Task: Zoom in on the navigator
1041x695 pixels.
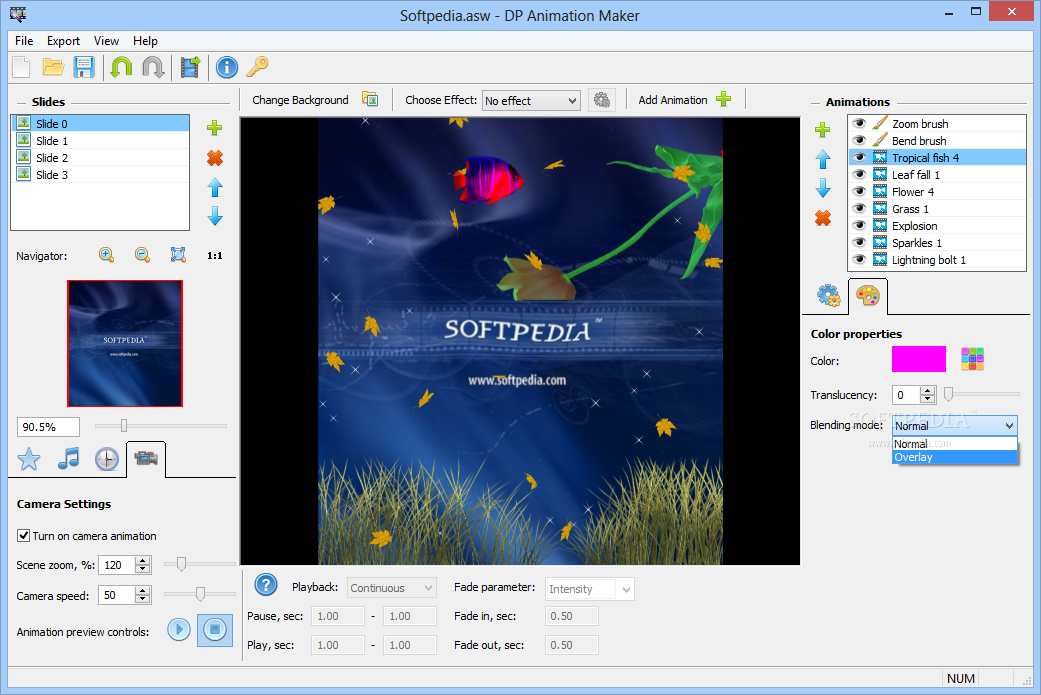Action: click(x=106, y=255)
